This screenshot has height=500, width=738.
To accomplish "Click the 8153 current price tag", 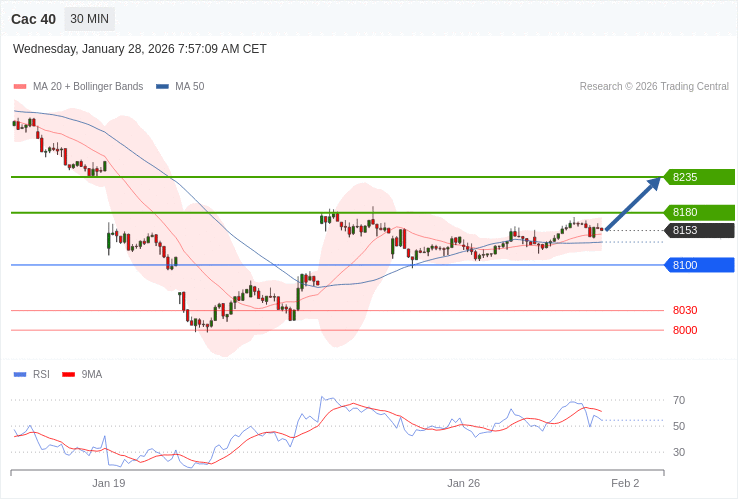I will click(x=698, y=230).
